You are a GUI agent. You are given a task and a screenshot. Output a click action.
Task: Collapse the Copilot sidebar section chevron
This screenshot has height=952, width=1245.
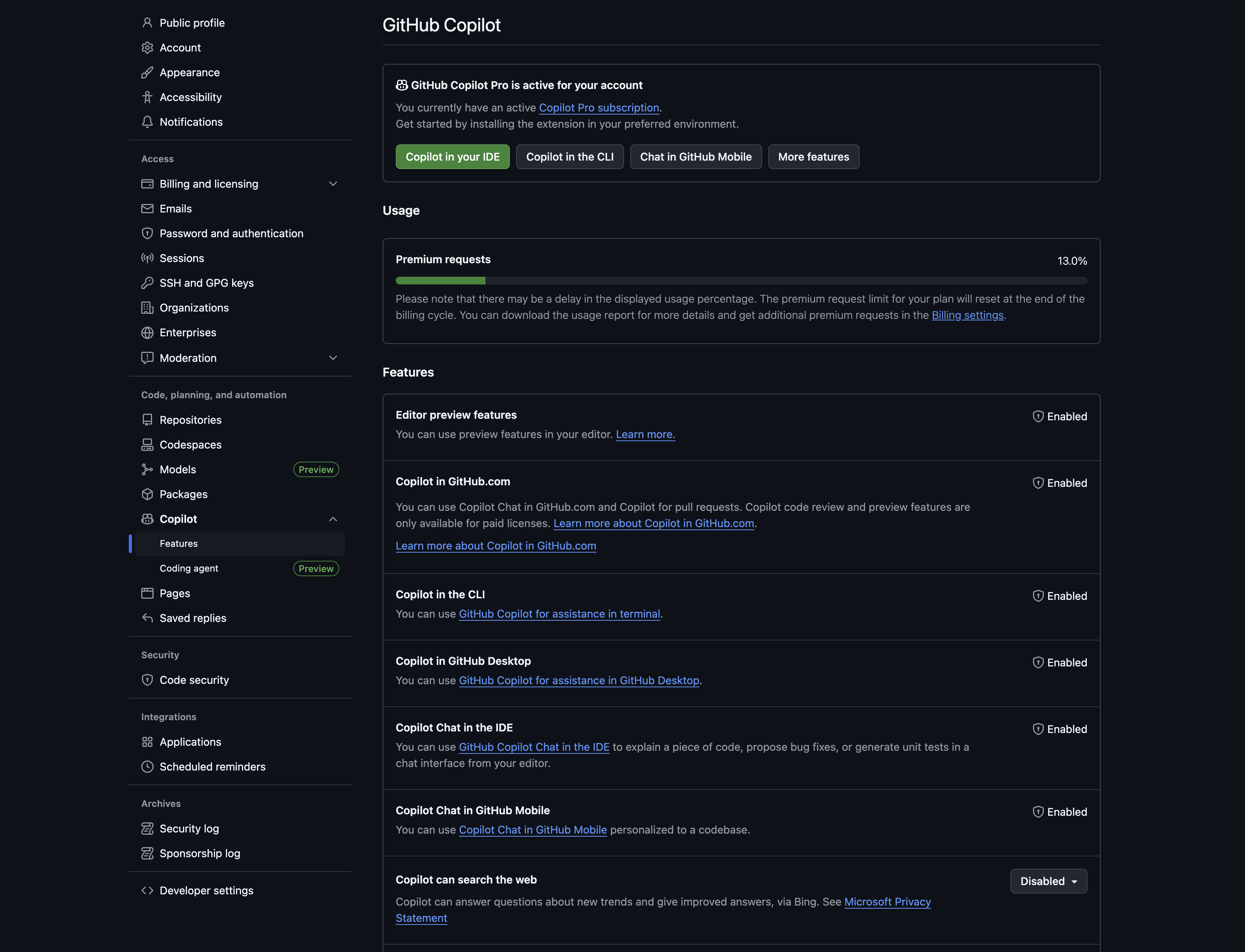333,519
